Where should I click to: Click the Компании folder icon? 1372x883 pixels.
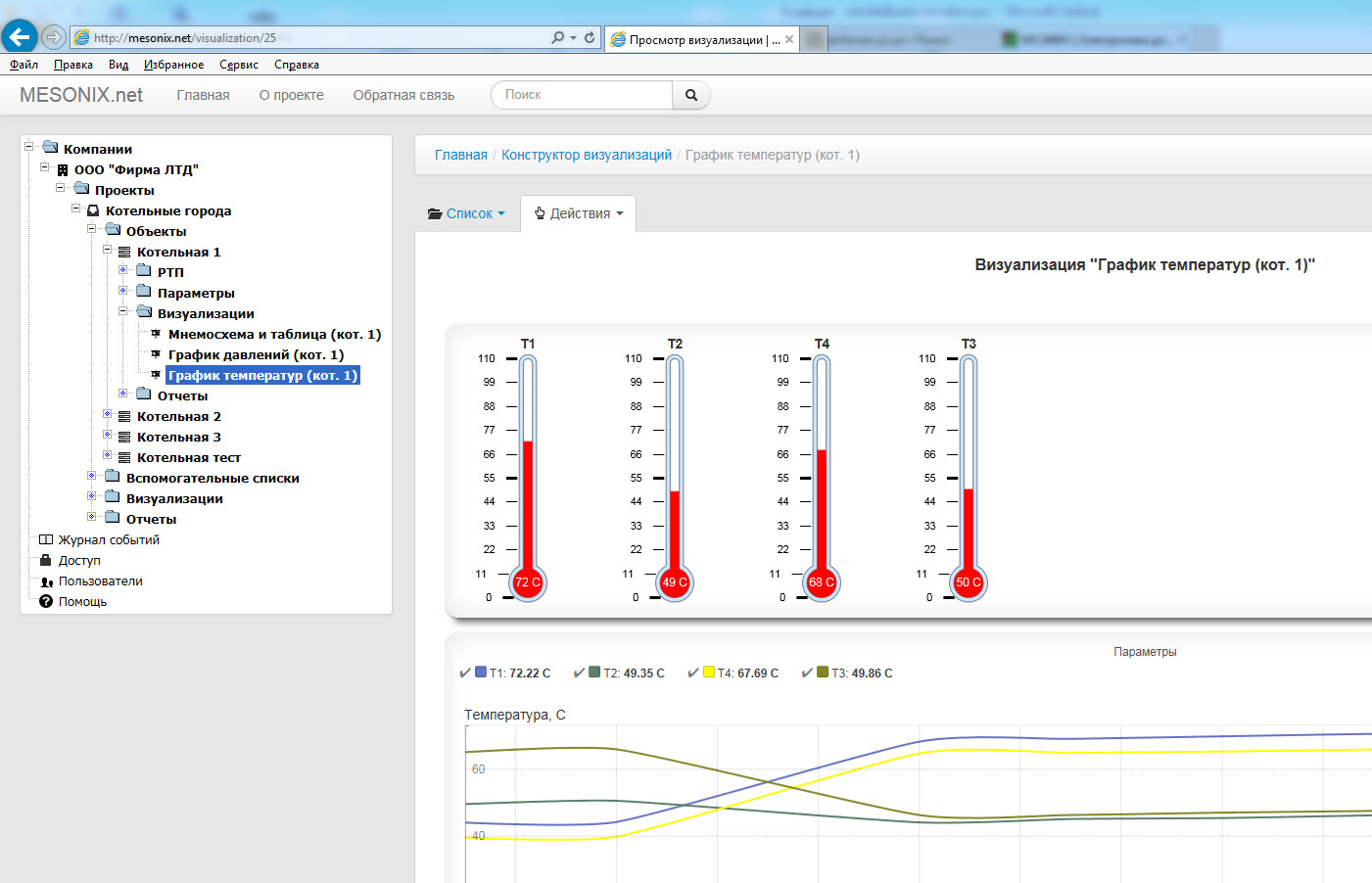[50, 148]
